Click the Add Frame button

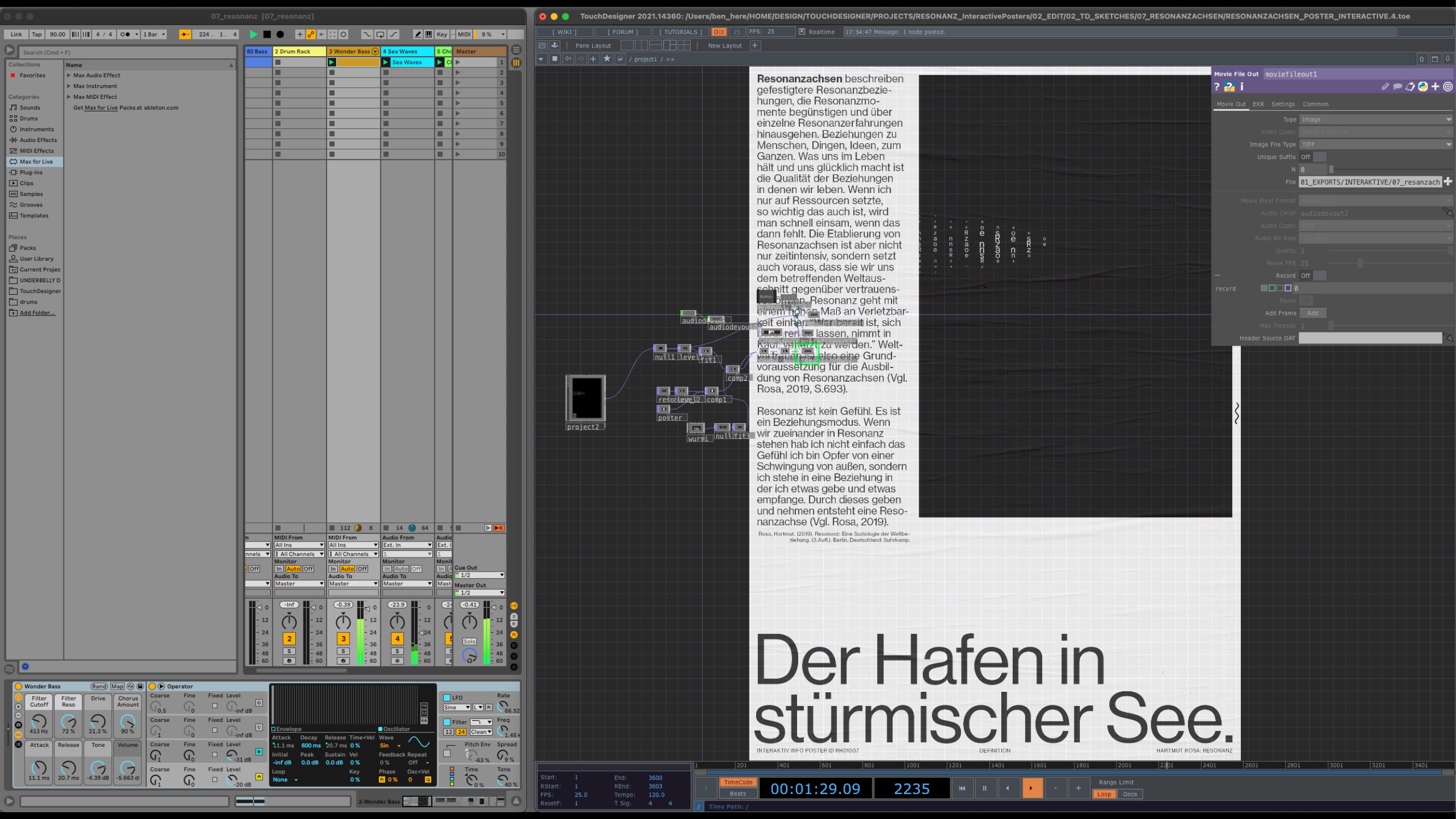point(1312,313)
